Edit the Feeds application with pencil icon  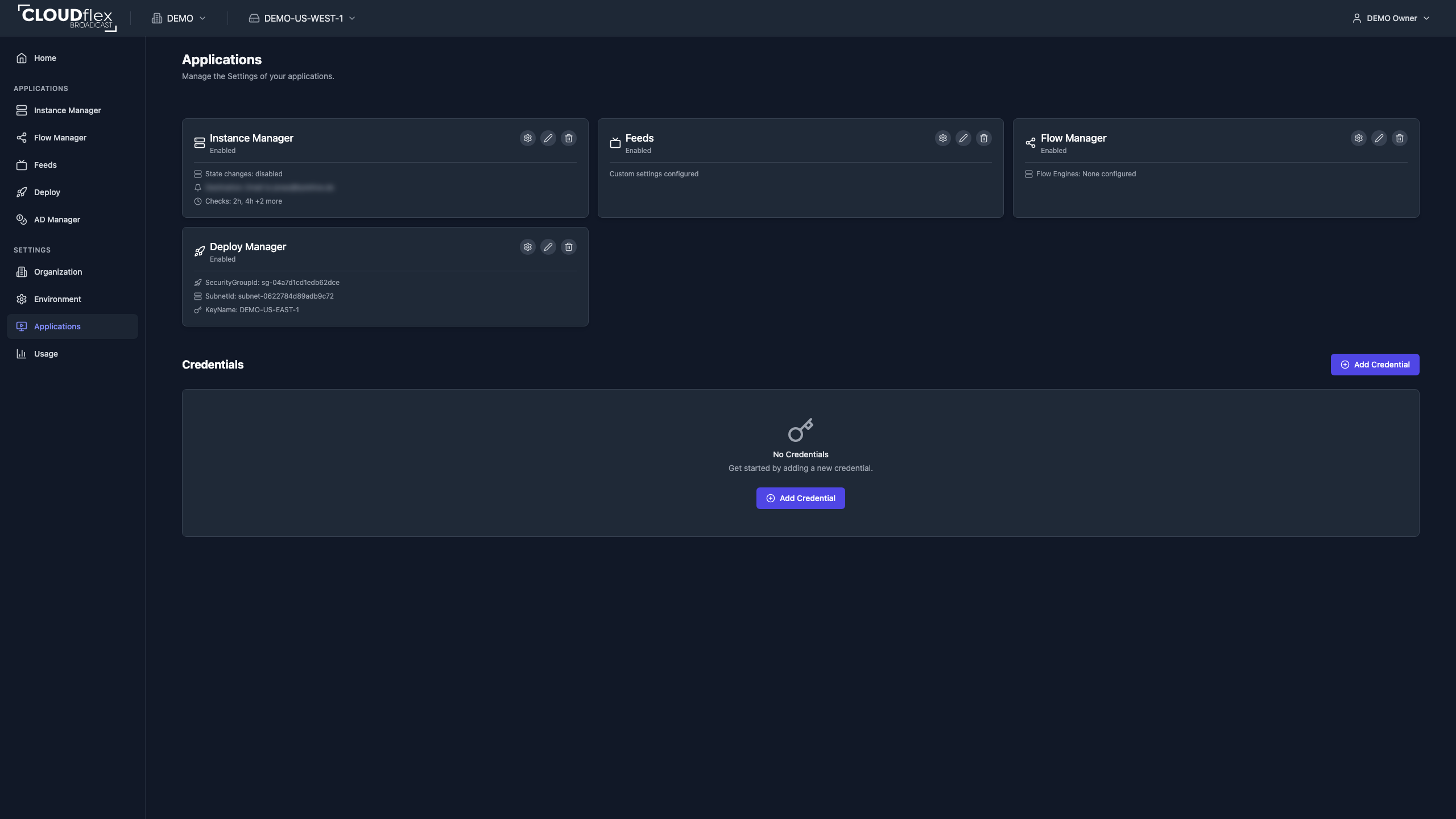point(963,138)
